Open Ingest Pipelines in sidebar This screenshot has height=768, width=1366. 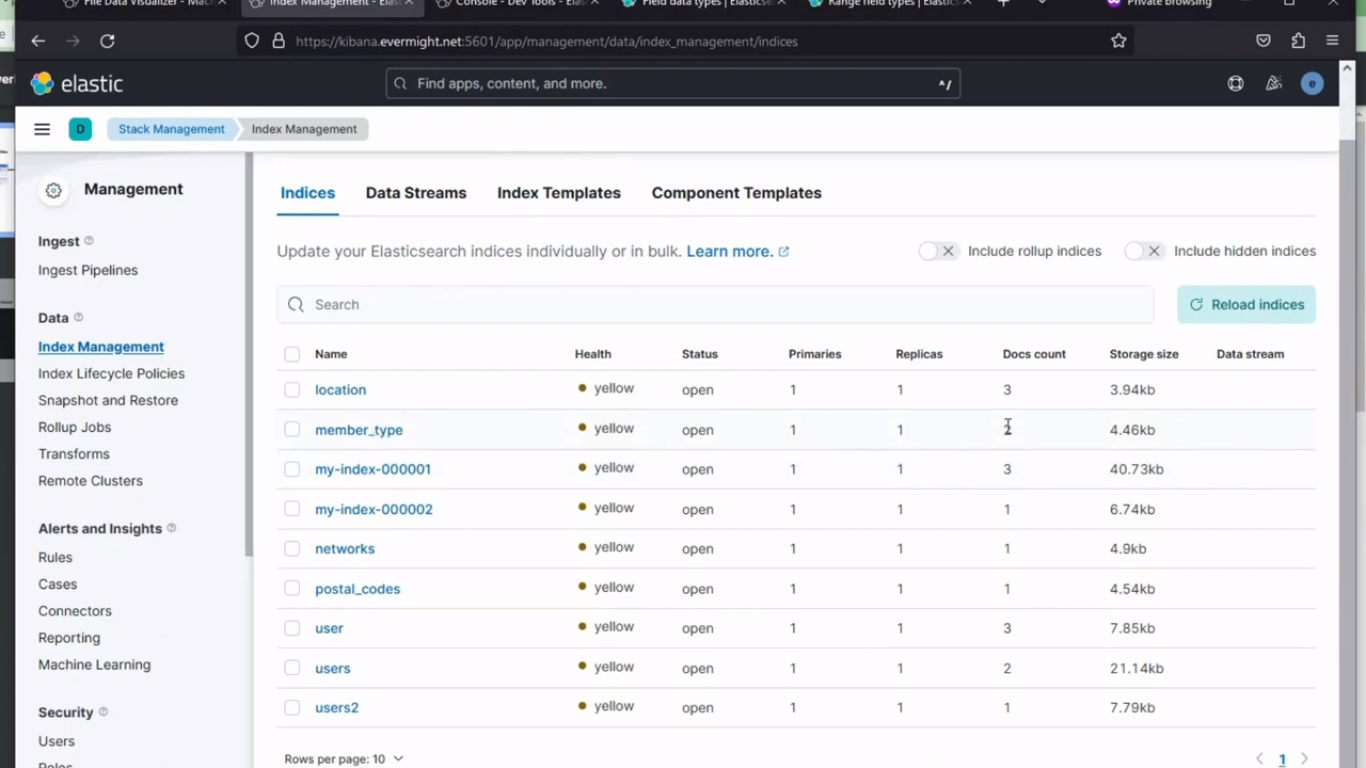[x=88, y=270]
